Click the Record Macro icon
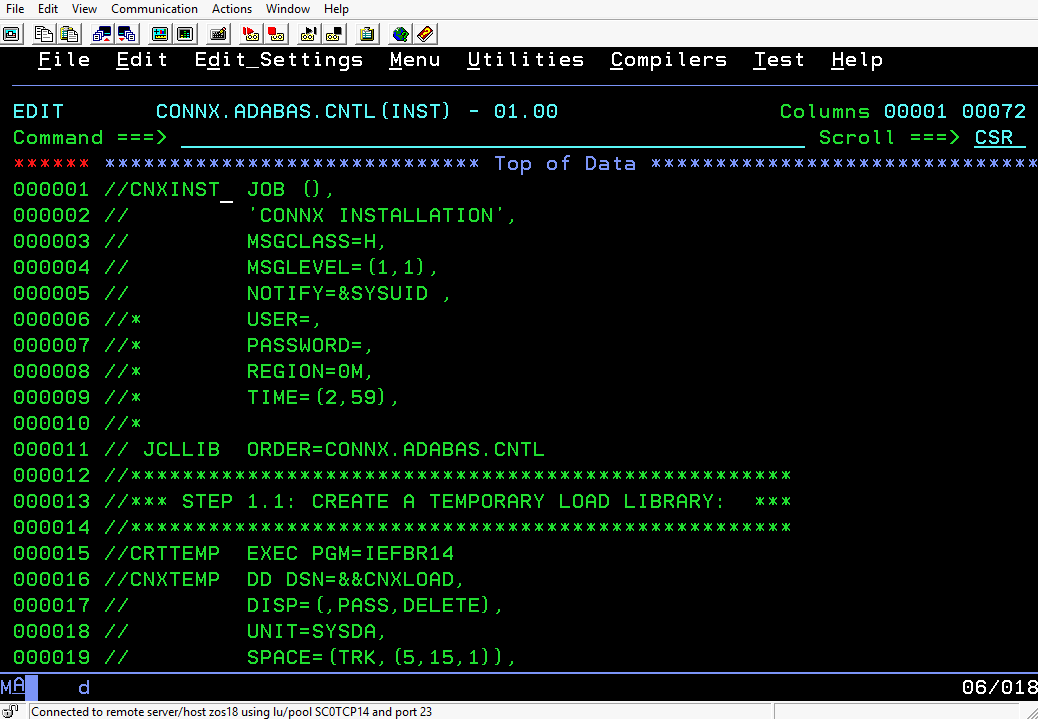 click(251, 34)
